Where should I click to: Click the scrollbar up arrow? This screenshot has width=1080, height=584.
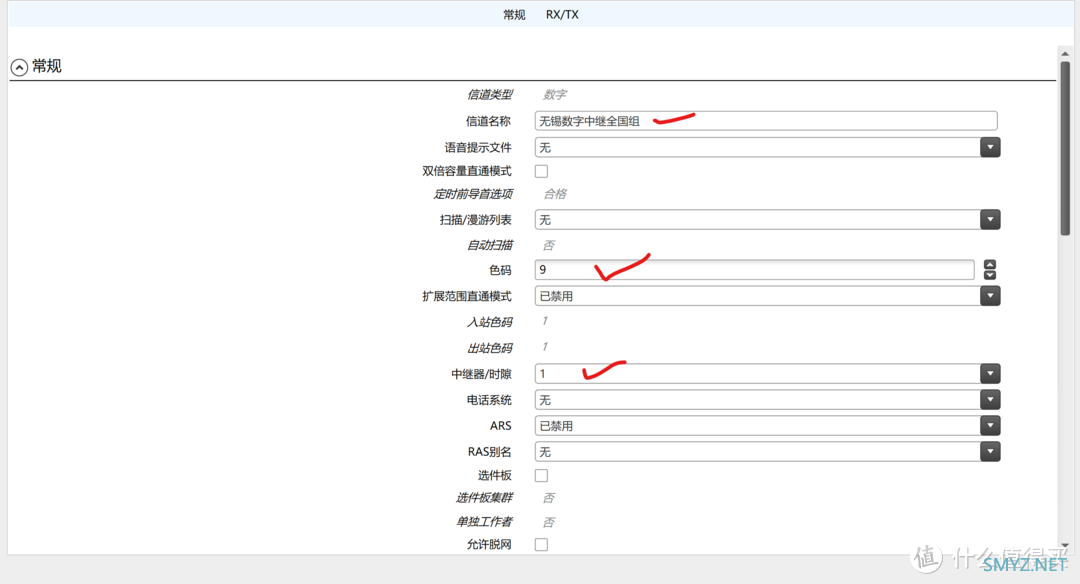(1065, 54)
